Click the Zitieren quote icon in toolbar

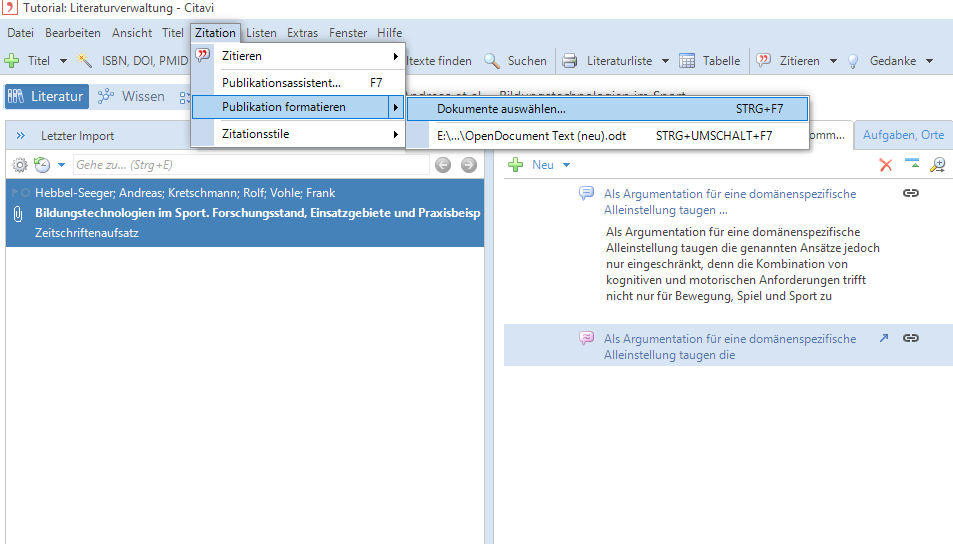[x=763, y=60]
